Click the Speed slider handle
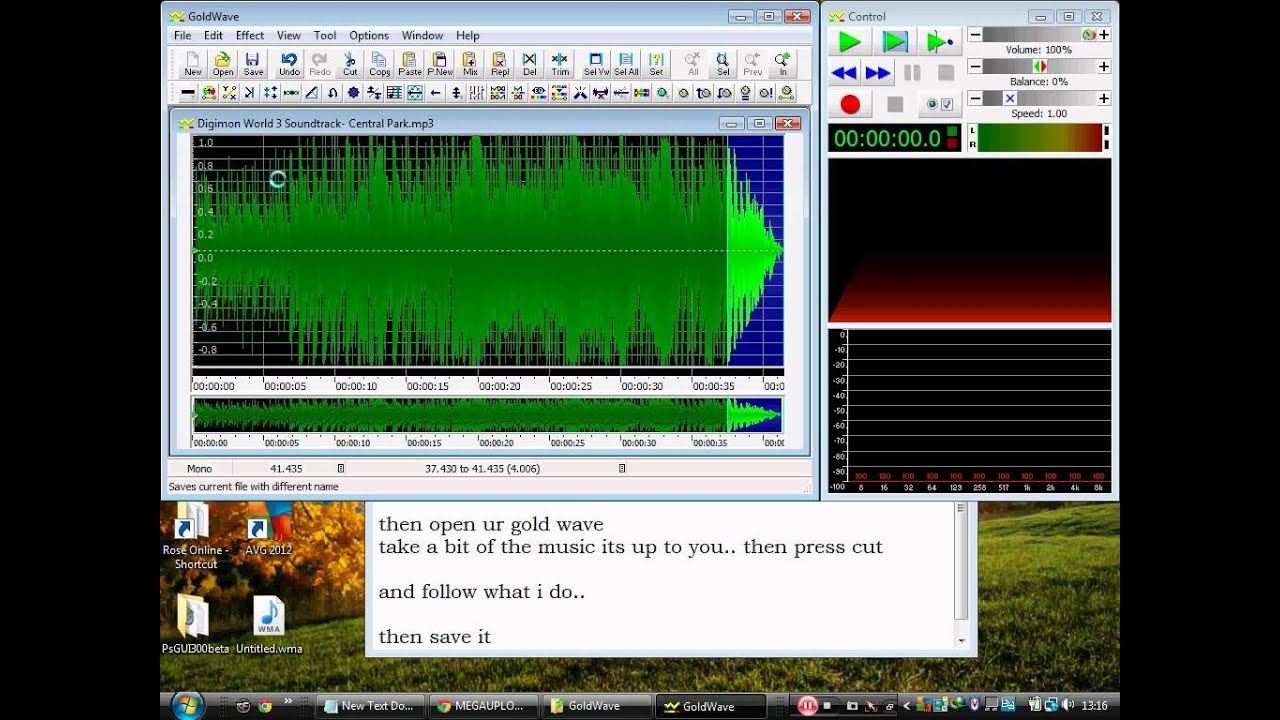 [1010, 98]
